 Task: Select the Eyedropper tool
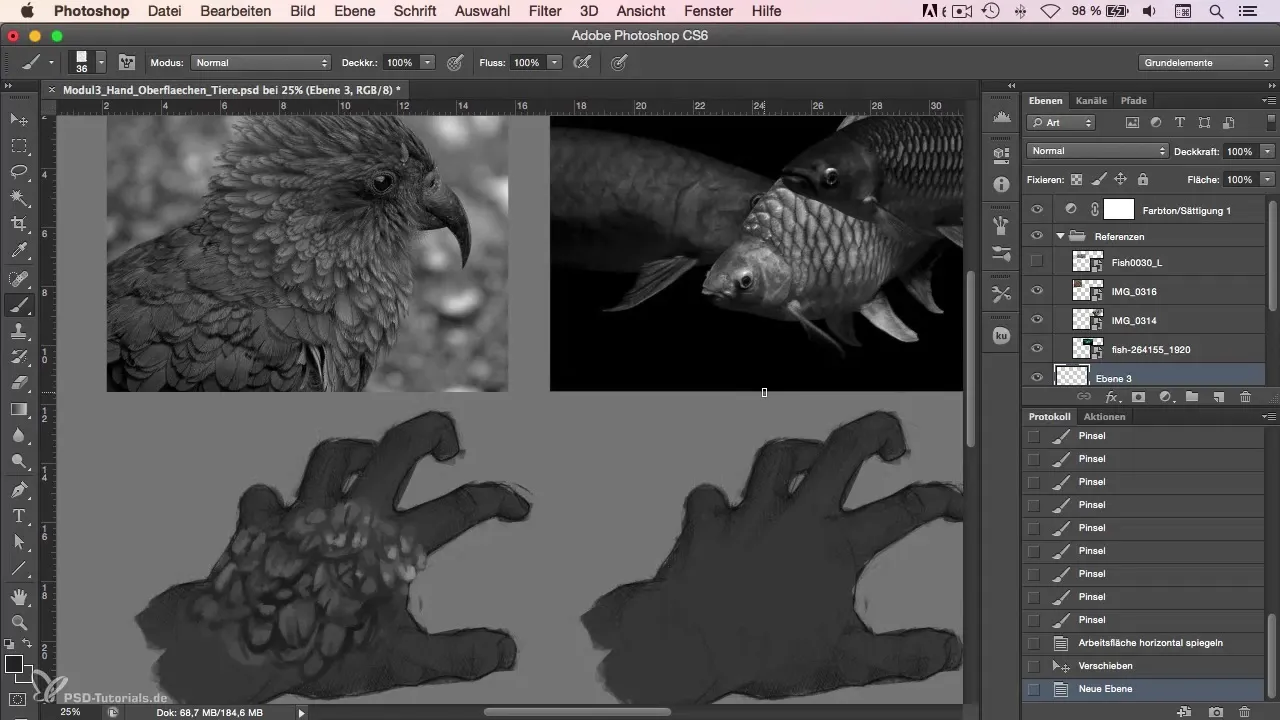tap(19, 250)
